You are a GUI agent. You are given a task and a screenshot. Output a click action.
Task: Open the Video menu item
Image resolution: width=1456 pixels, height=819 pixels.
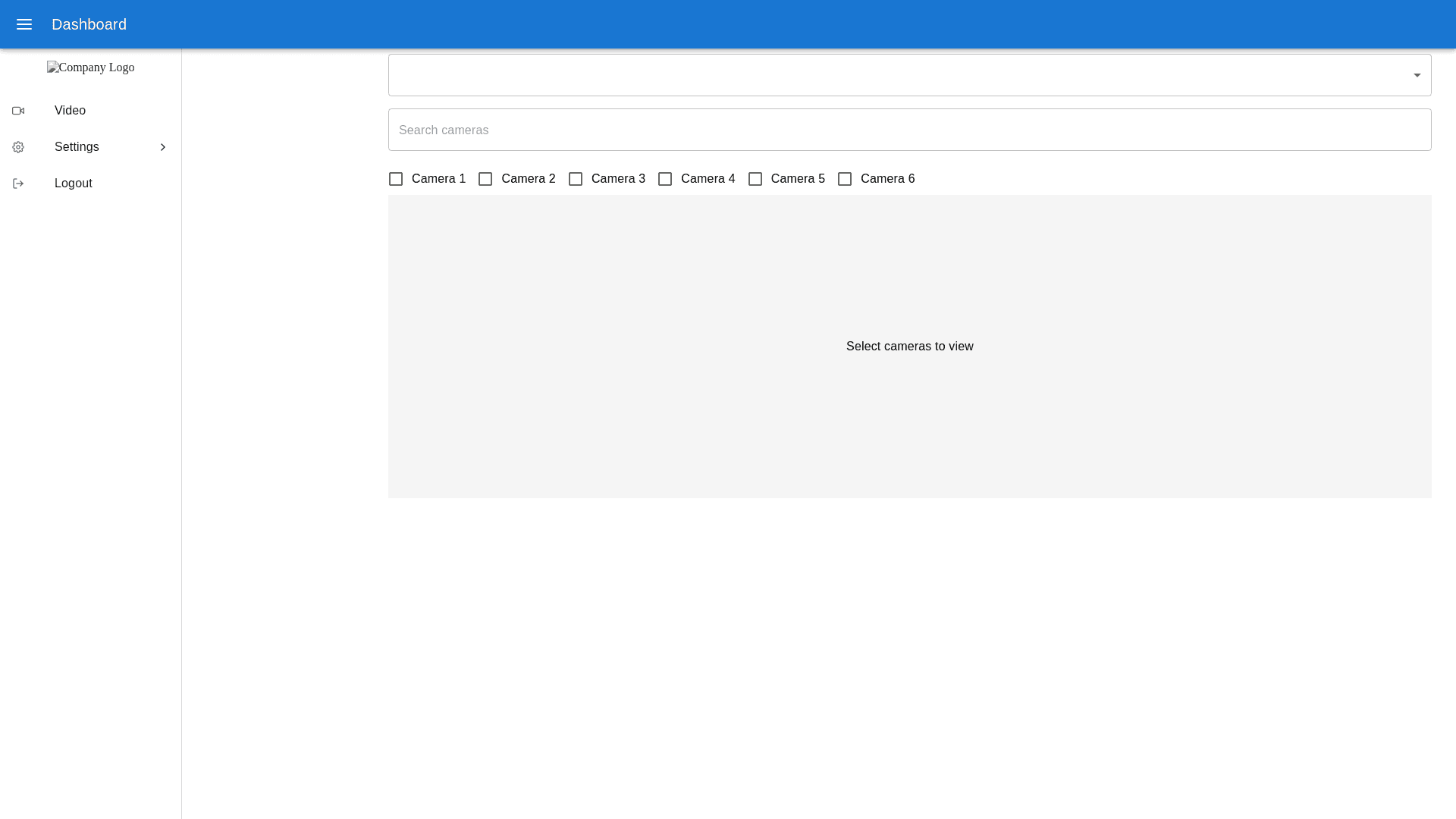pos(70,111)
